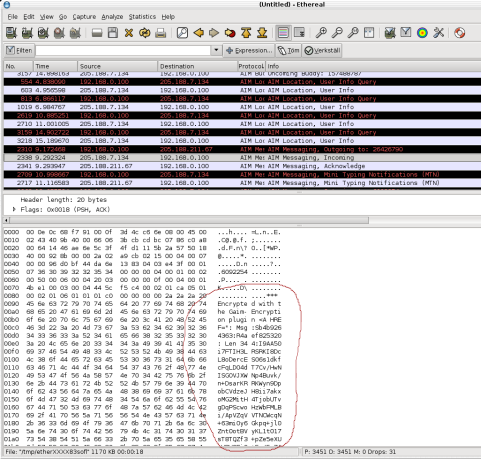This screenshot has width=481, height=459.
Task: Stop the running capture icon
Action: (59, 33)
